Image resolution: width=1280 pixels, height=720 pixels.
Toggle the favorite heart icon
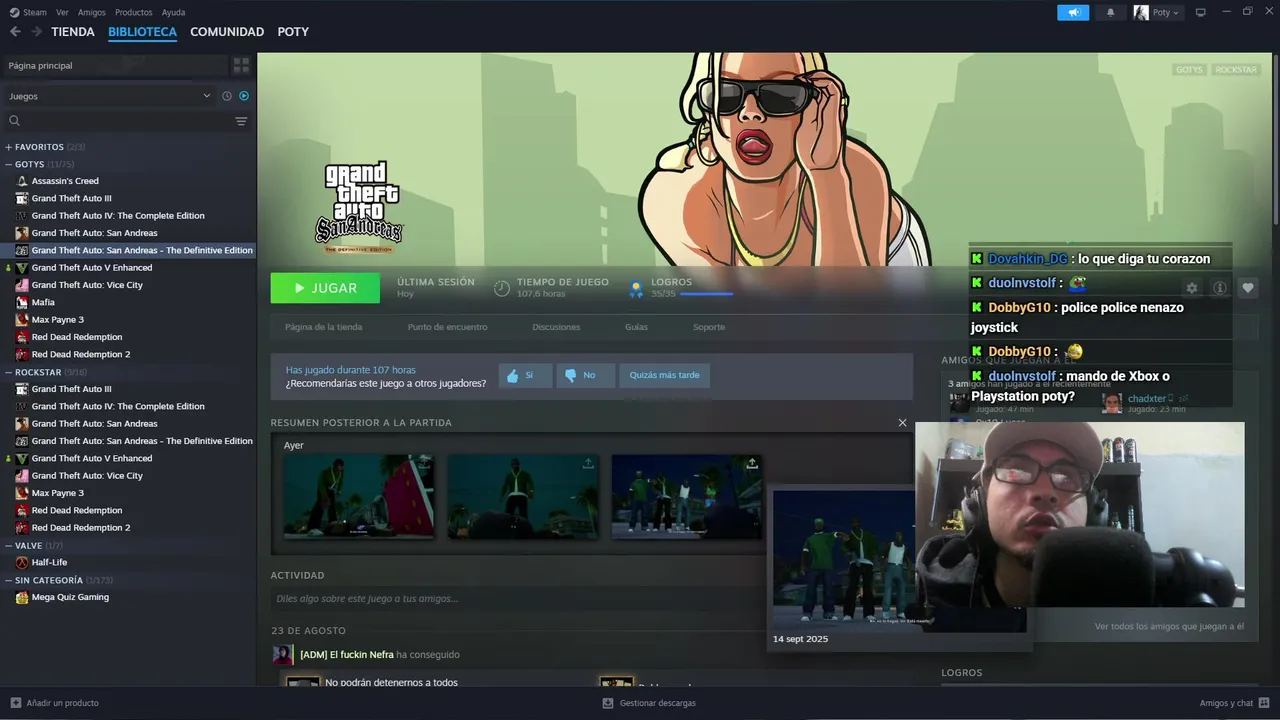(1248, 288)
